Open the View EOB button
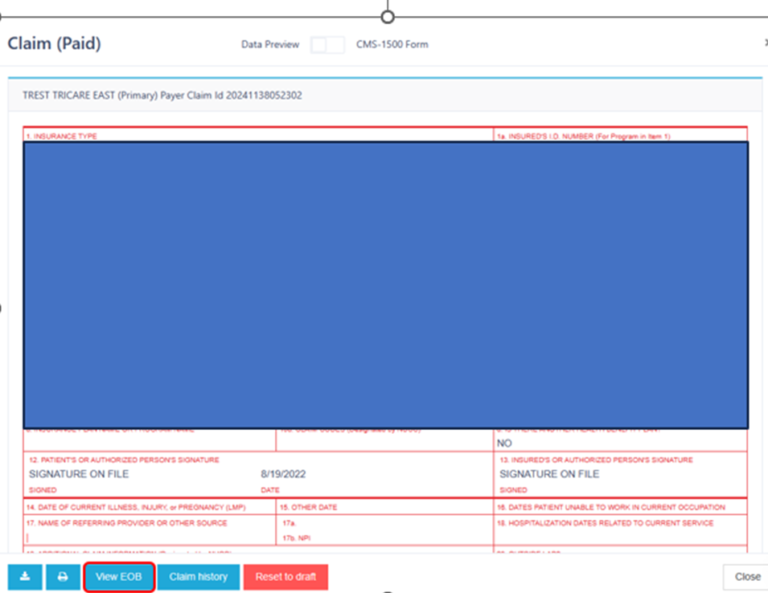 [x=119, y=577]
